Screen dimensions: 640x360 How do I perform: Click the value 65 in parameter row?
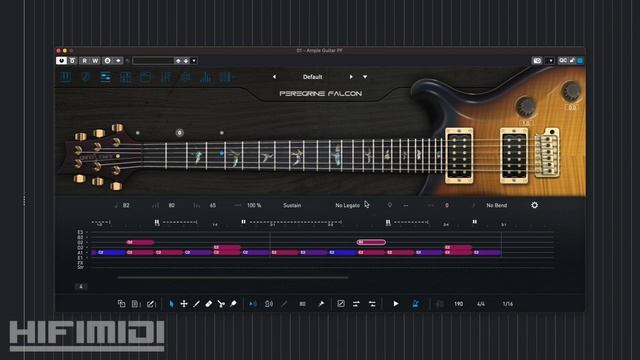[213, 205]
